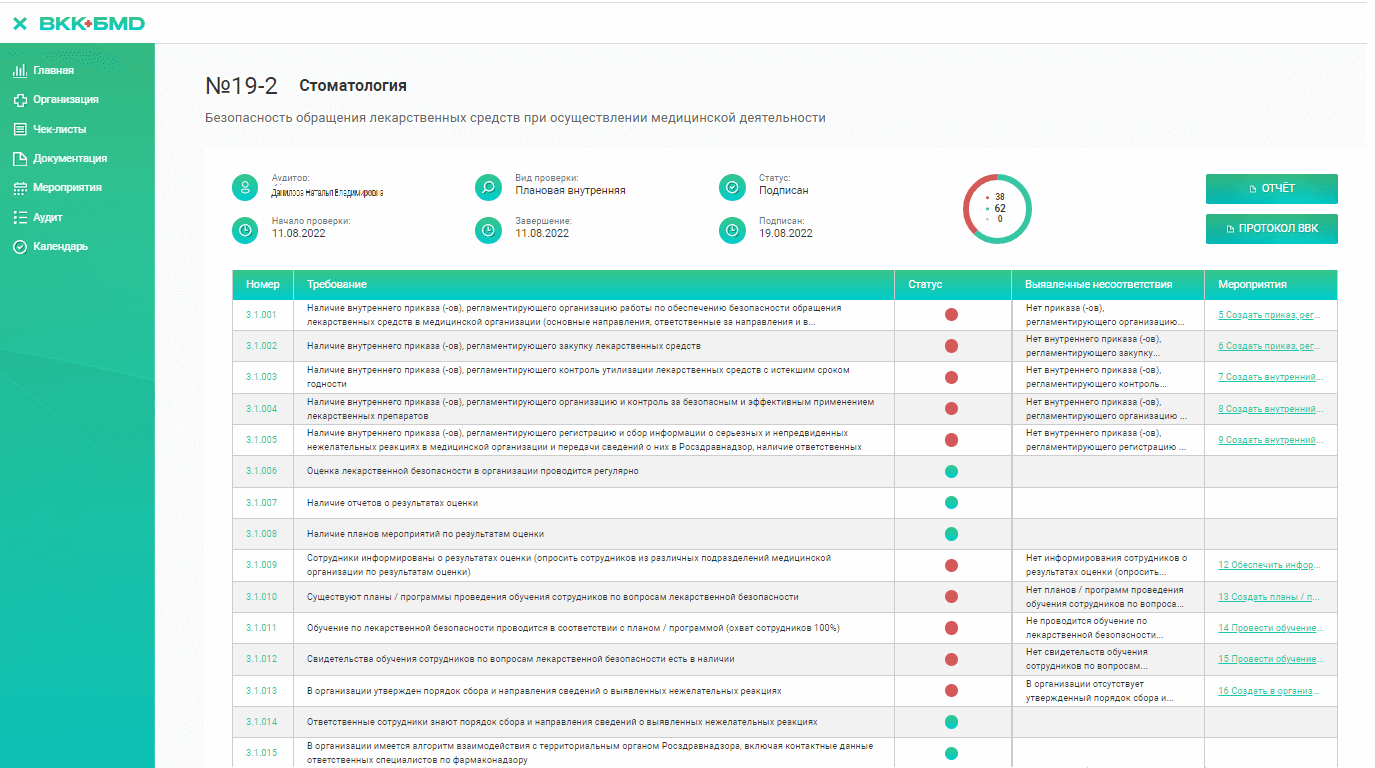Sort by Номер column header
The height and width of the screenshot is (768, 1375).
(263, 285)
